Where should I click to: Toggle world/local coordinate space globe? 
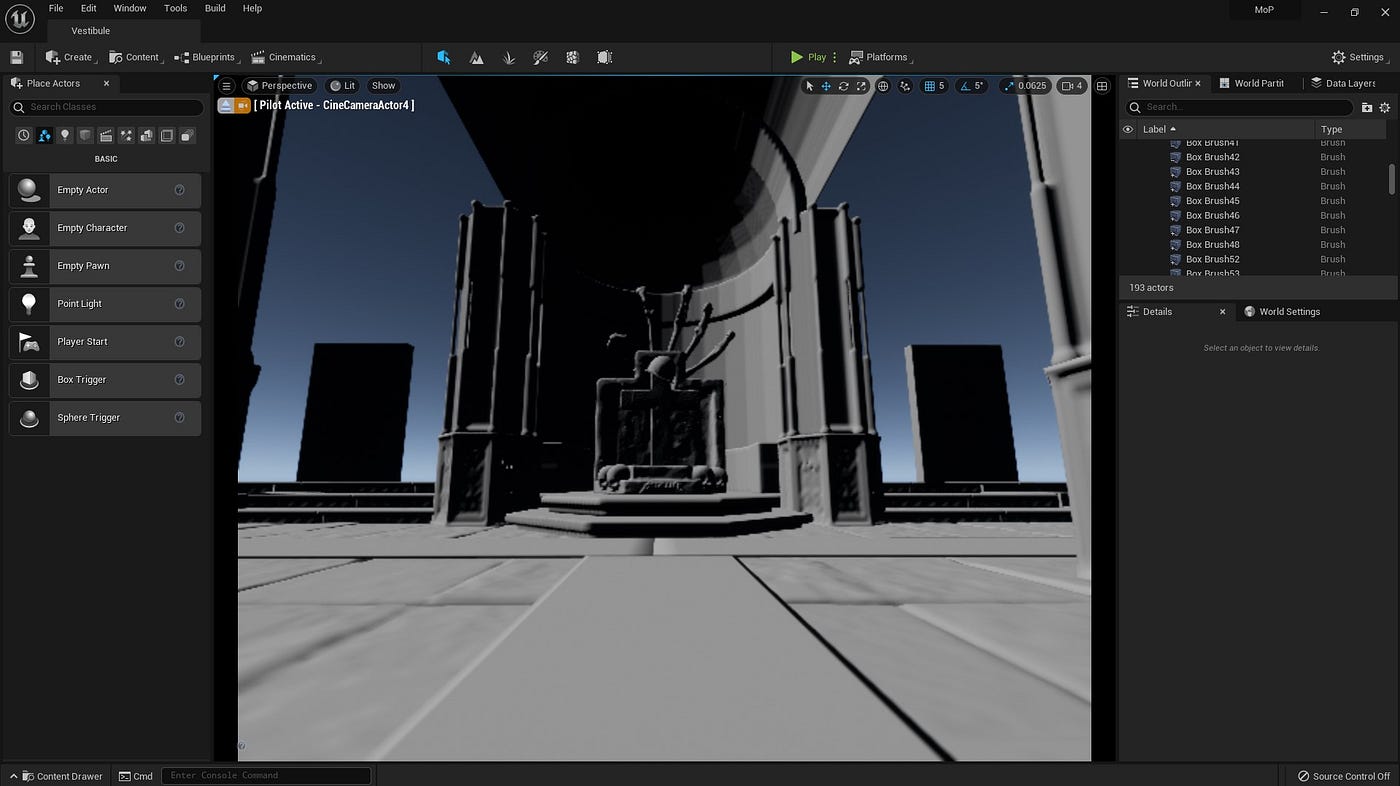[x=883, y=86]
